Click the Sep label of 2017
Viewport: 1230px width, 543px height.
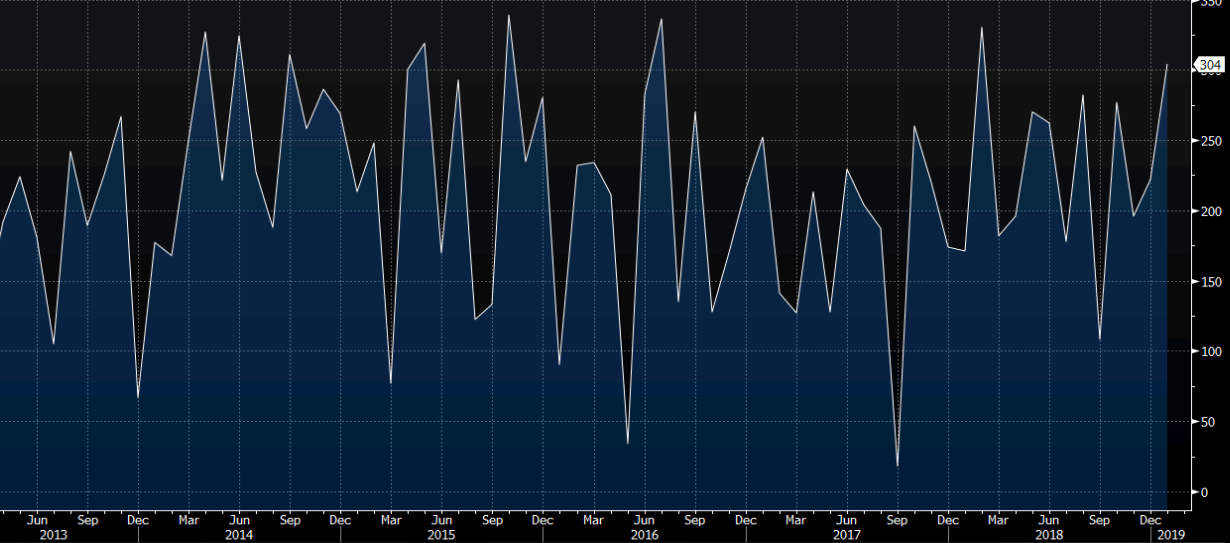pos(897,520)
